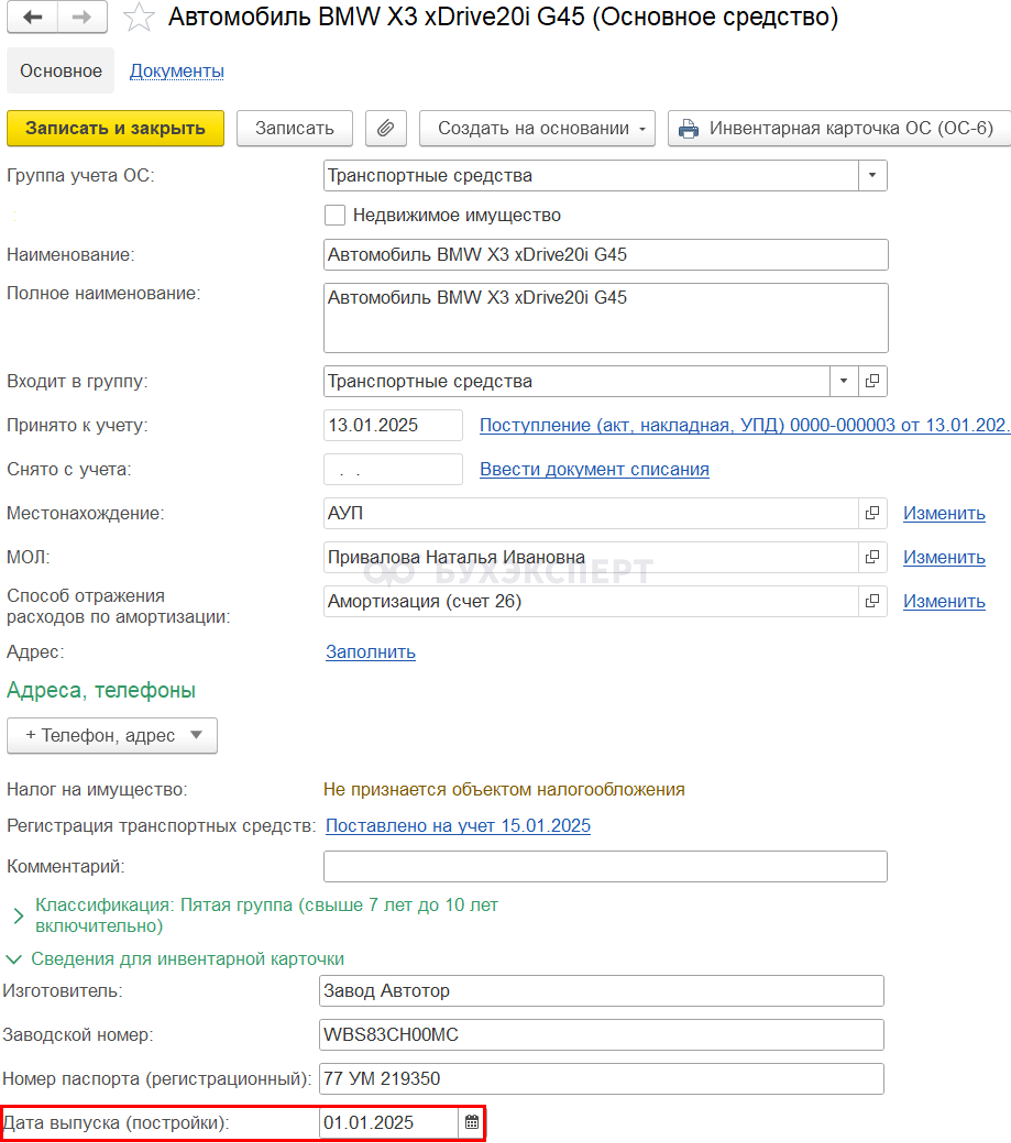Click the empty Снято с учета date field

click(x=393, y=469)
